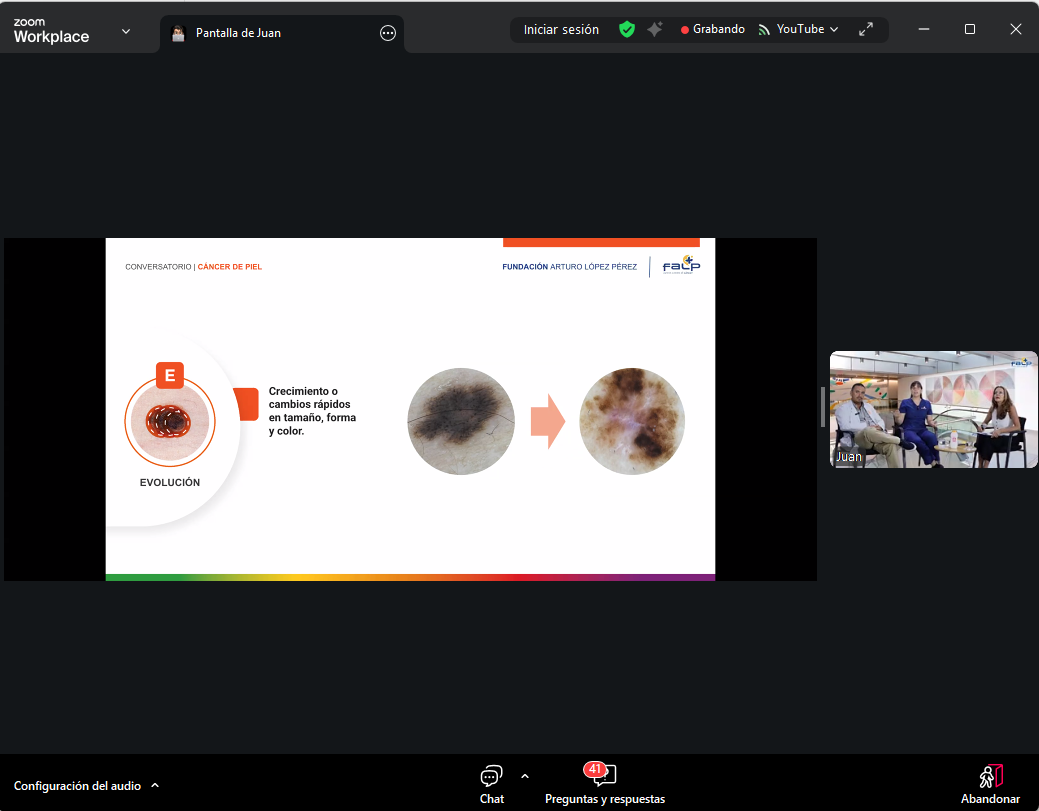Open the Chat panel
This screenshot has width=1039, height=811.
pos(491,783)
